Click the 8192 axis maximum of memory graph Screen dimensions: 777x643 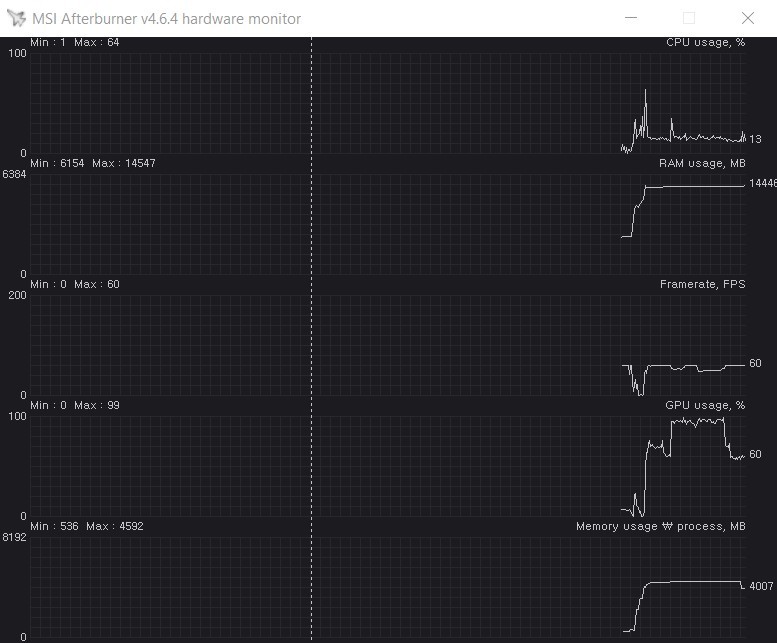(x=14, y=537)
